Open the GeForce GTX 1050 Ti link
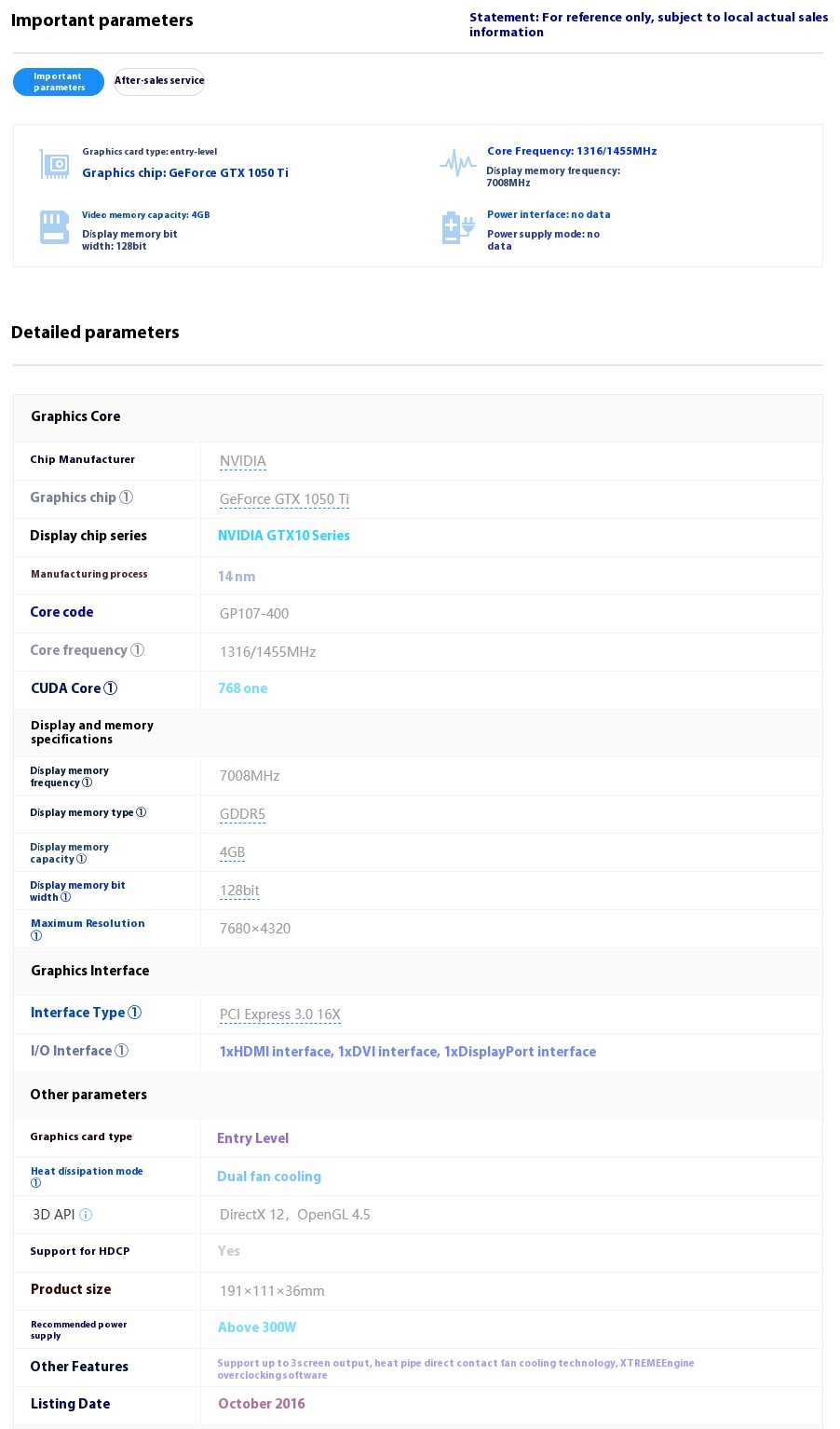This screenshot has width=840, height=1429. click(x=284, y=499)
